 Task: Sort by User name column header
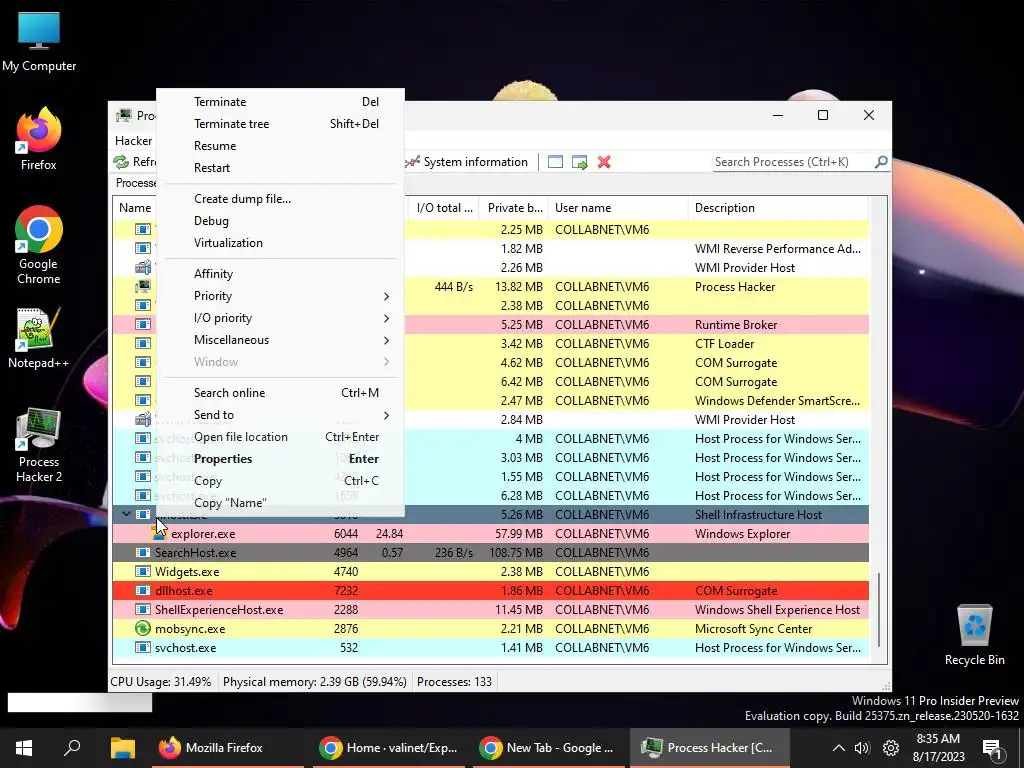click(x=618, y=208)
